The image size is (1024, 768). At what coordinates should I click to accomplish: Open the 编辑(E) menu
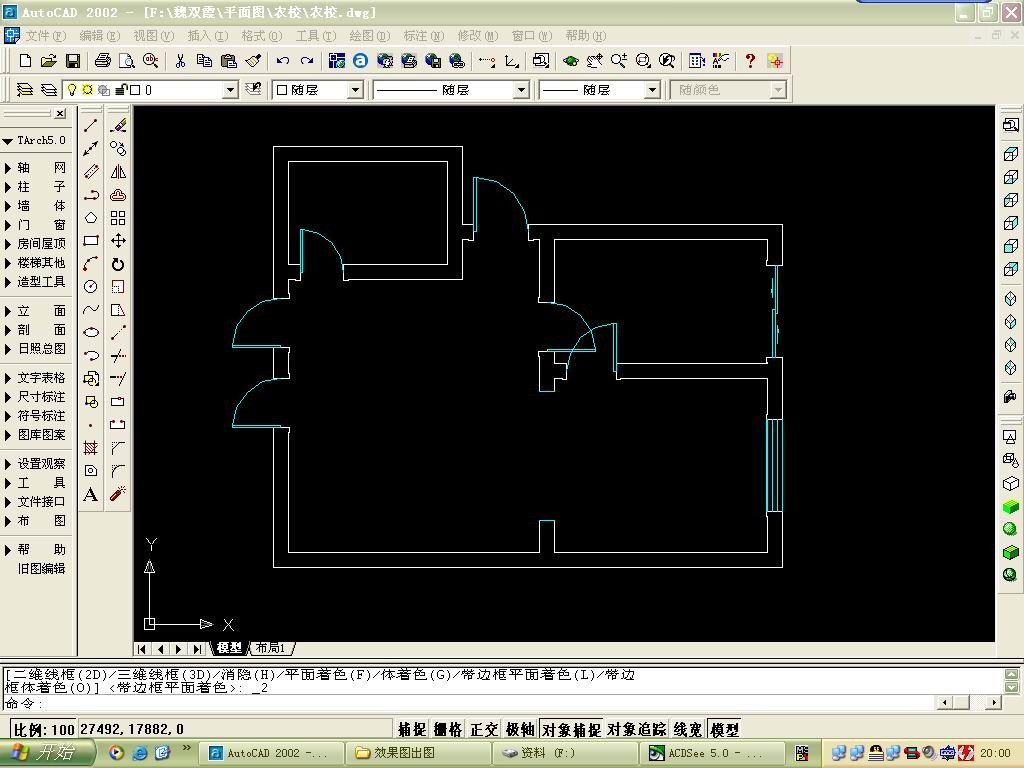pos(99,36)
